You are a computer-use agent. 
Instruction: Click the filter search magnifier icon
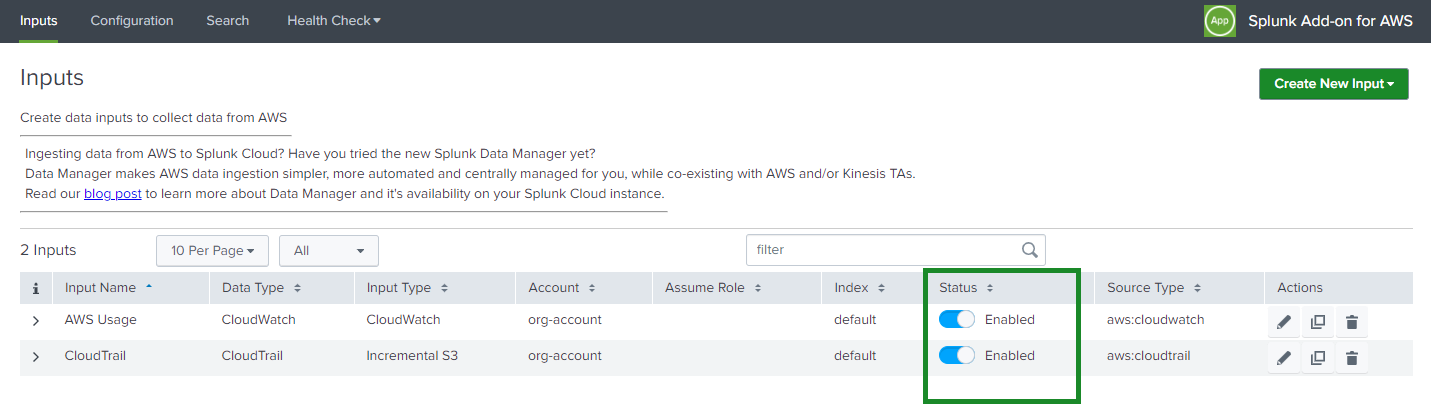(x=1029, y=250)
